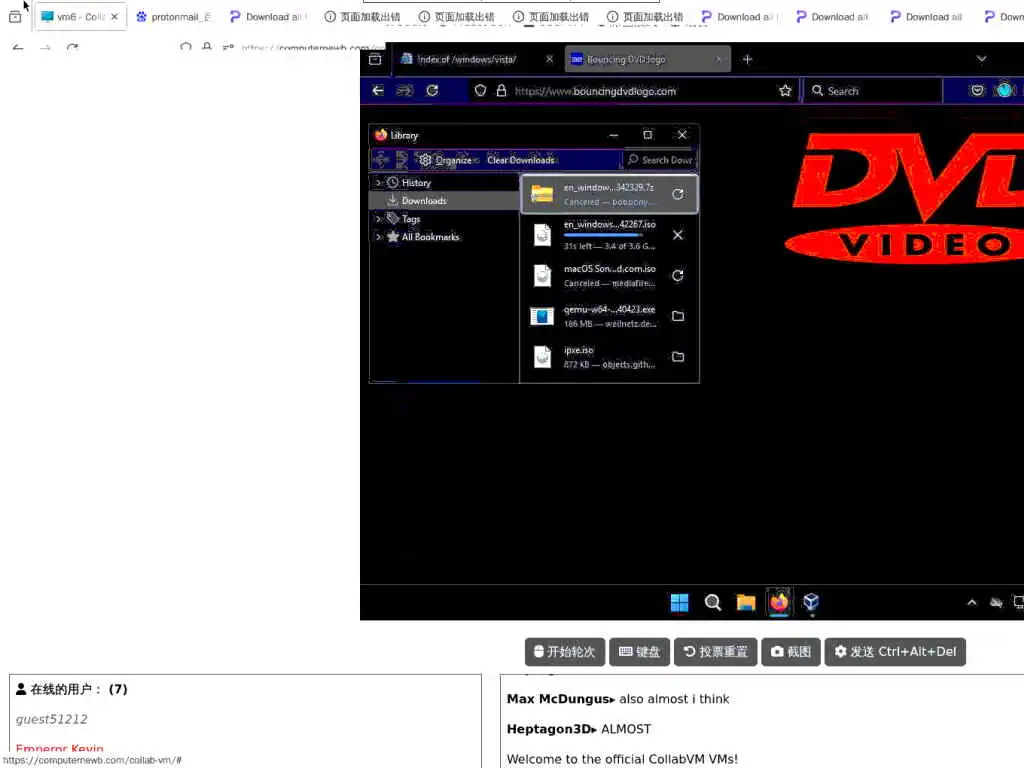Close the vm6 outer tab
The width and height of the screenshot is (1024, 768).
pyautogui.click(x=114, y=17)
